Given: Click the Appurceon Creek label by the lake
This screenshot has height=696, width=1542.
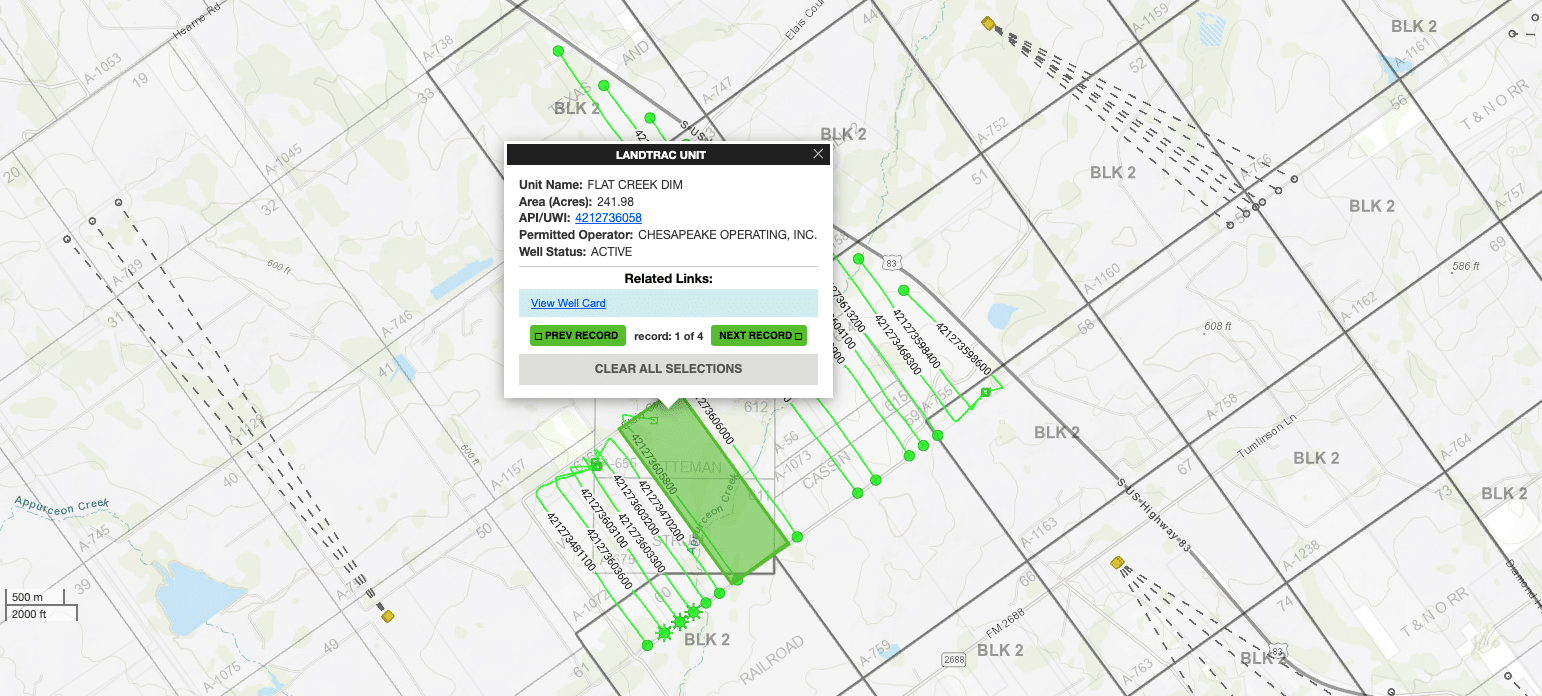Looking at the screenshot, I should point(62,504).
